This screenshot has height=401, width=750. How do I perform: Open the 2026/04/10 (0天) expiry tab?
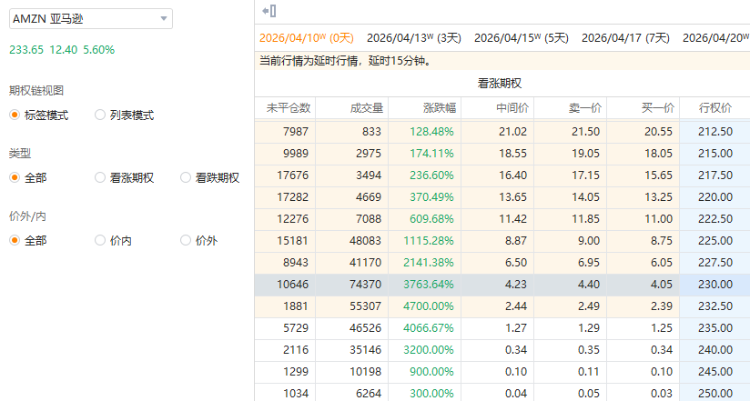coord(307,38)
